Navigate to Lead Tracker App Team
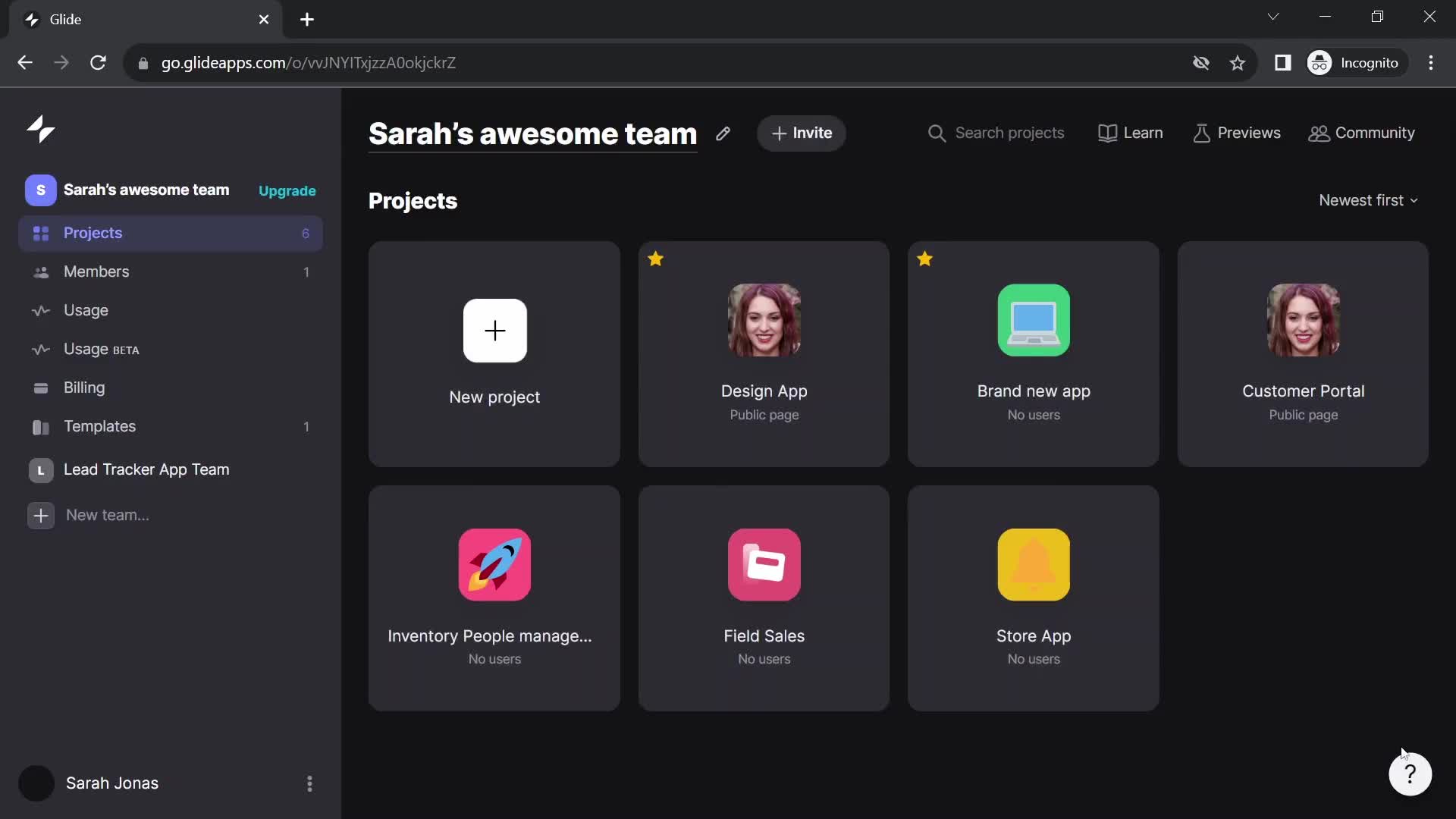Viewport: 1456px width, 819px height. pyautogui.click(x=146, y=469)
